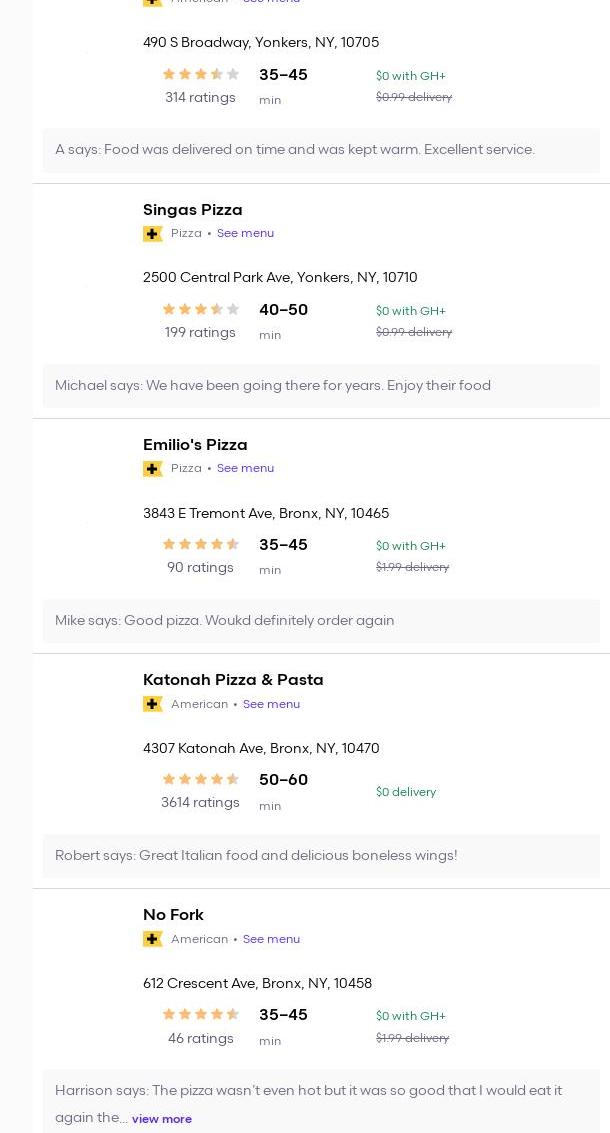View the menu for Katonah Pizza & Pasta
This screenshot has height=1133, width=610.
coord(271,704)
